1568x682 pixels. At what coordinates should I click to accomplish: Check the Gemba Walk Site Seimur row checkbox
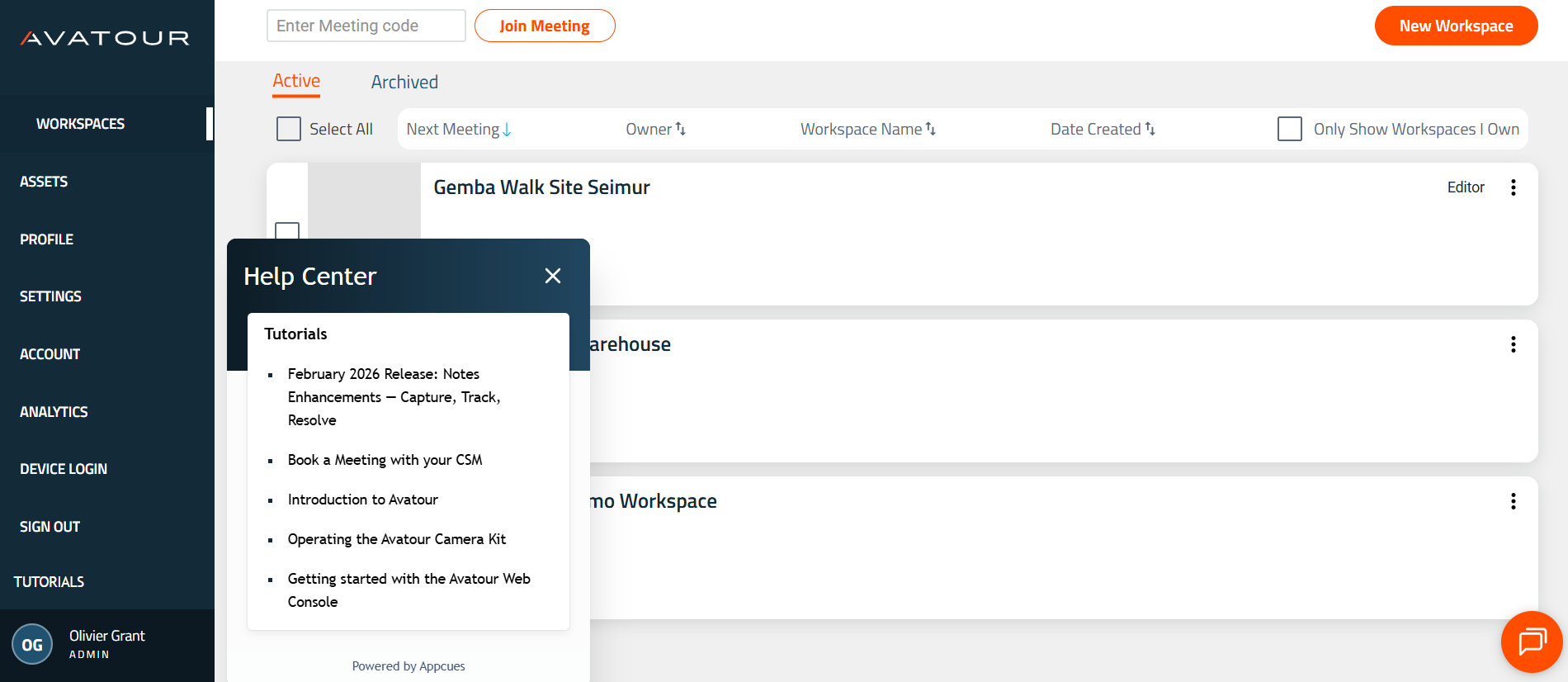tap(287, 230)
